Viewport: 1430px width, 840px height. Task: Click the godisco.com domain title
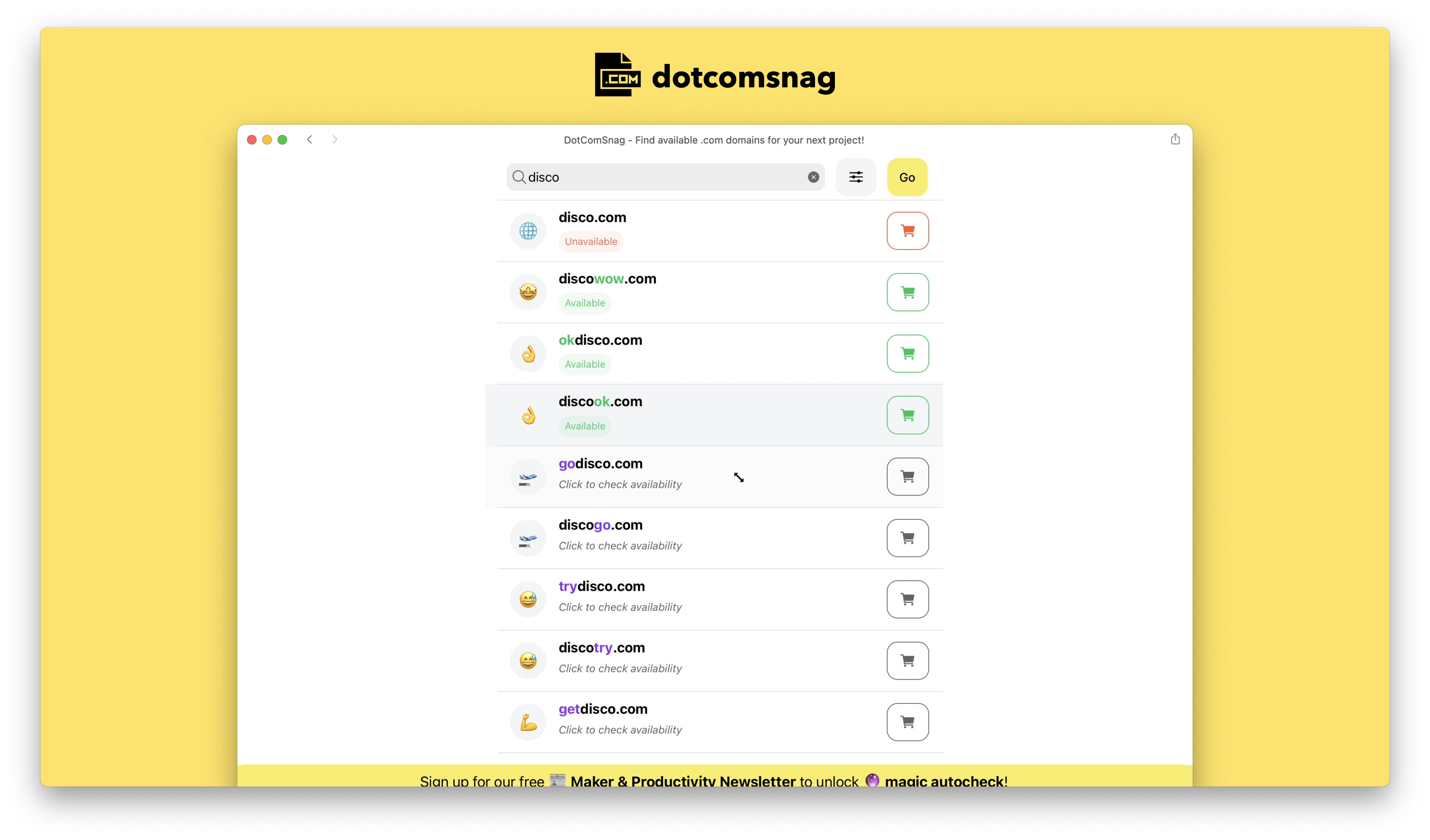[601, 463]
